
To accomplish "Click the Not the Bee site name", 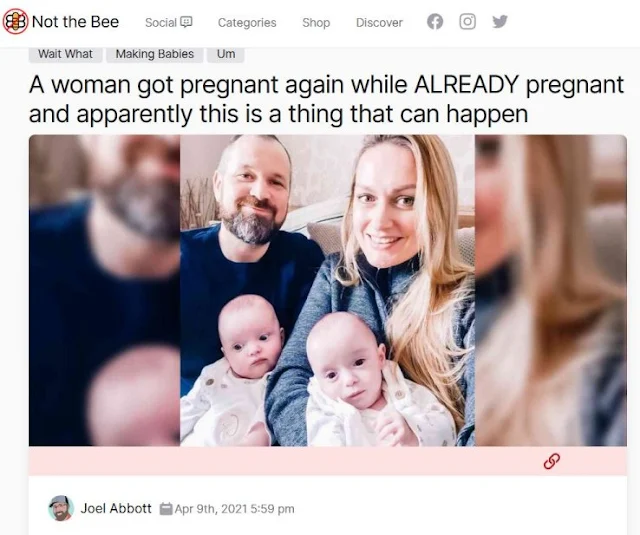I will point(76,22).
